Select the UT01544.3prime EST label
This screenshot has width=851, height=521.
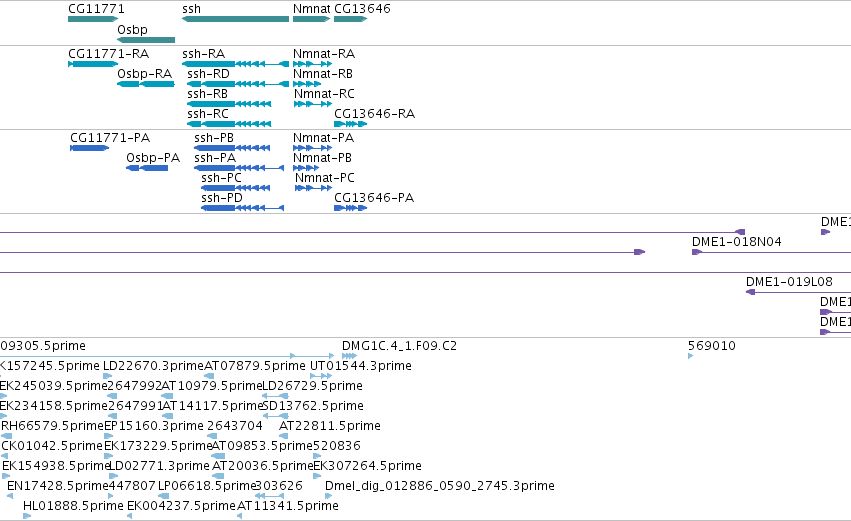click(360, 366)
